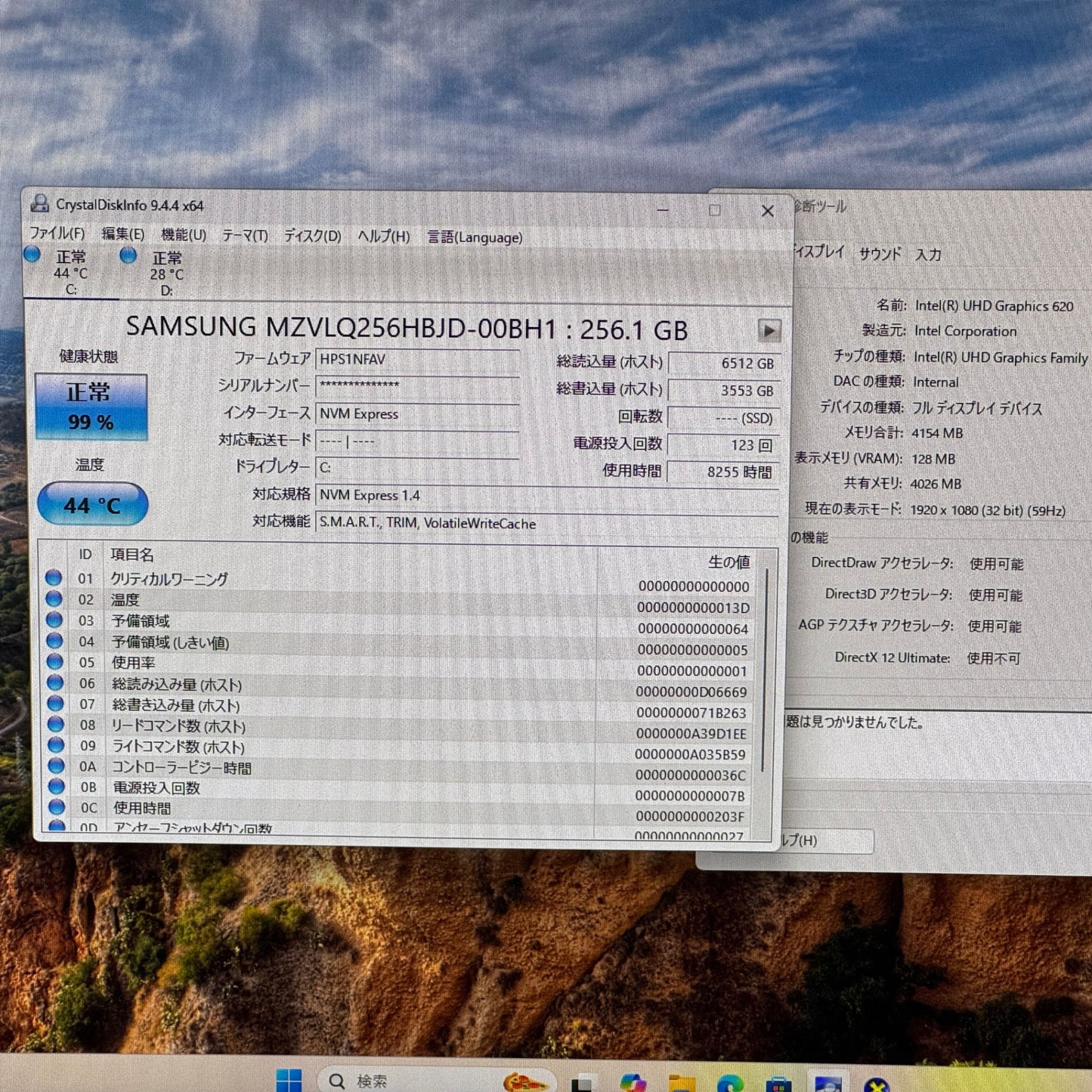1092x1092 pixels.
Task: Open Microsoft Edge from the taskbar
Action: 730,1083
